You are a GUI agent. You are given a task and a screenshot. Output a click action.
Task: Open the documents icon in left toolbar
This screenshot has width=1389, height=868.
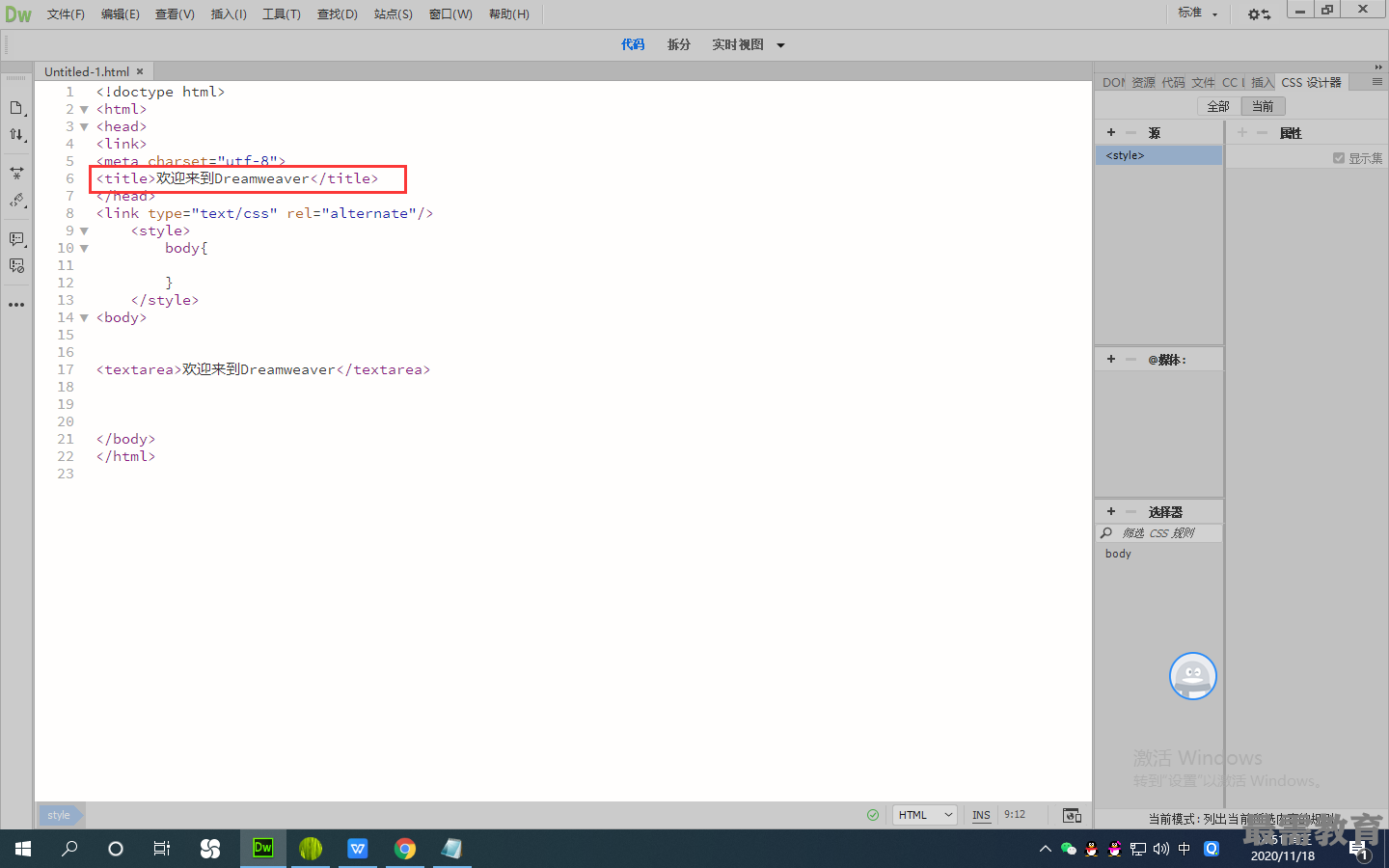point(16,108)
